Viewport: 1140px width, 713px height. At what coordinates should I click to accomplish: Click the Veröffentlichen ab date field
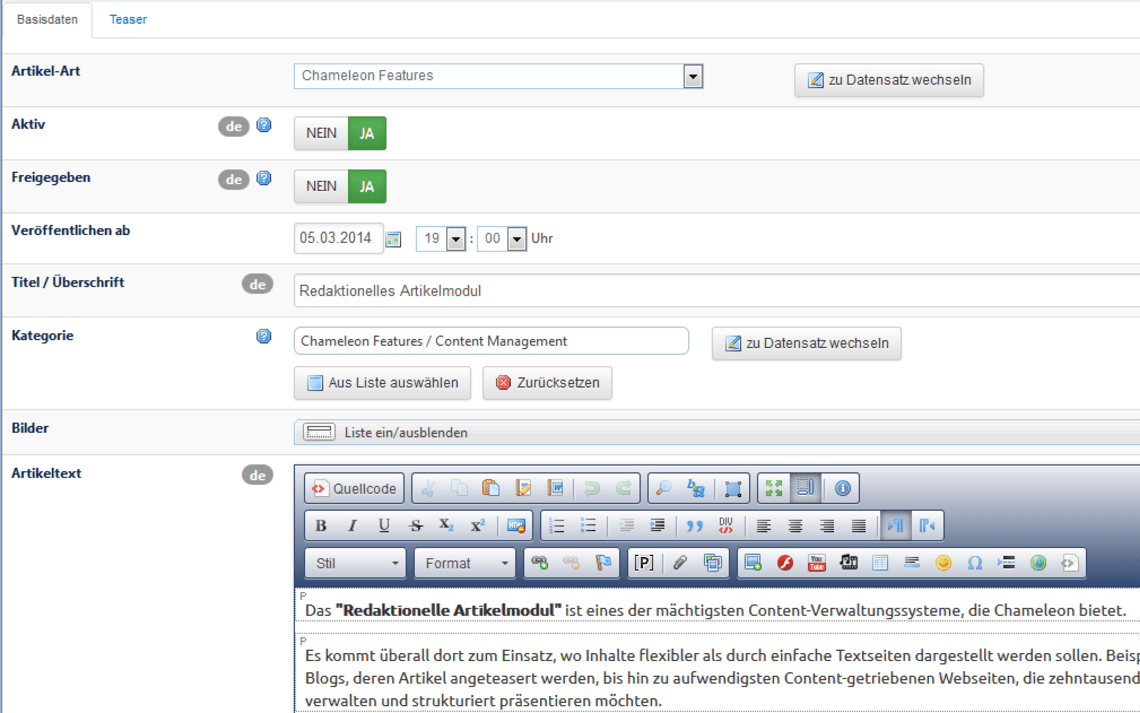point(339,238)
